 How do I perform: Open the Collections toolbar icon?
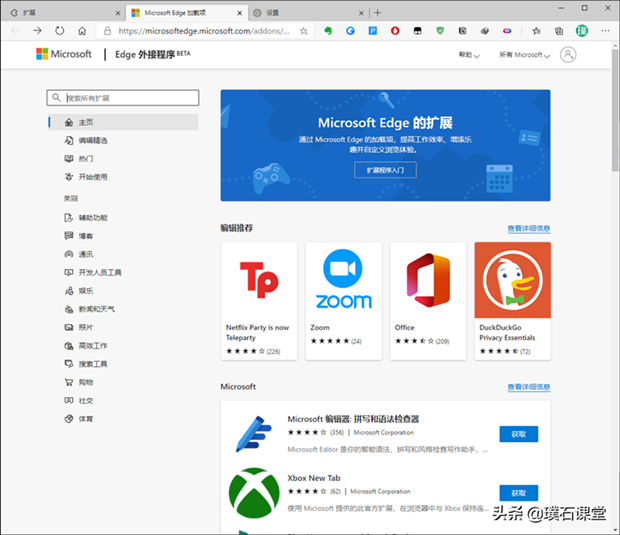tap(559, 31)
